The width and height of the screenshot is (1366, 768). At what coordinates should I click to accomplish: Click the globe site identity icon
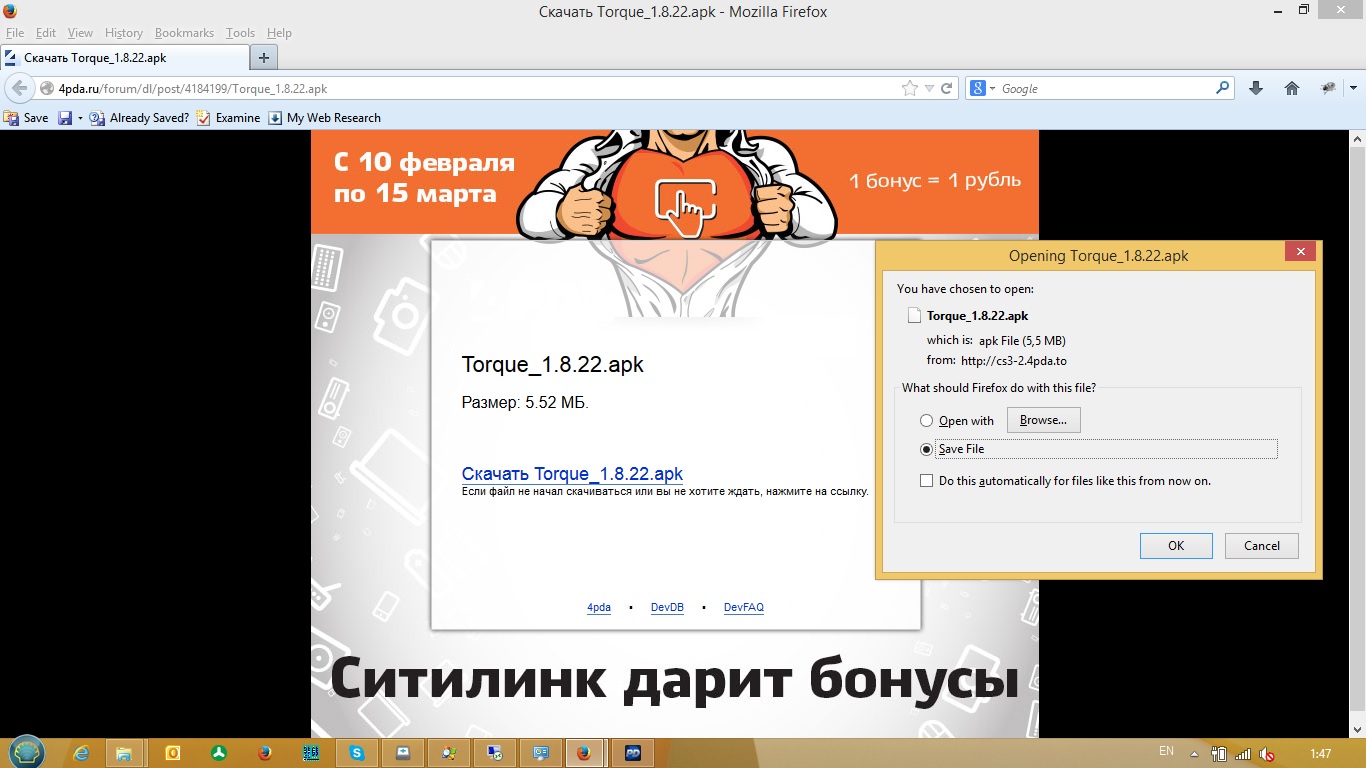[x=46, y=88]
